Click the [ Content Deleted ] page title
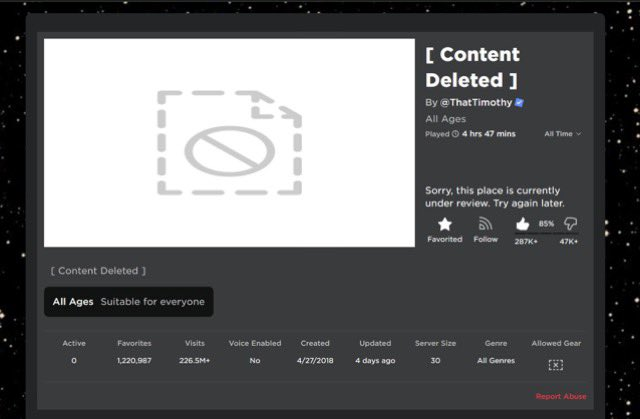Screen dimensions: 640x419 coord(473,67)
